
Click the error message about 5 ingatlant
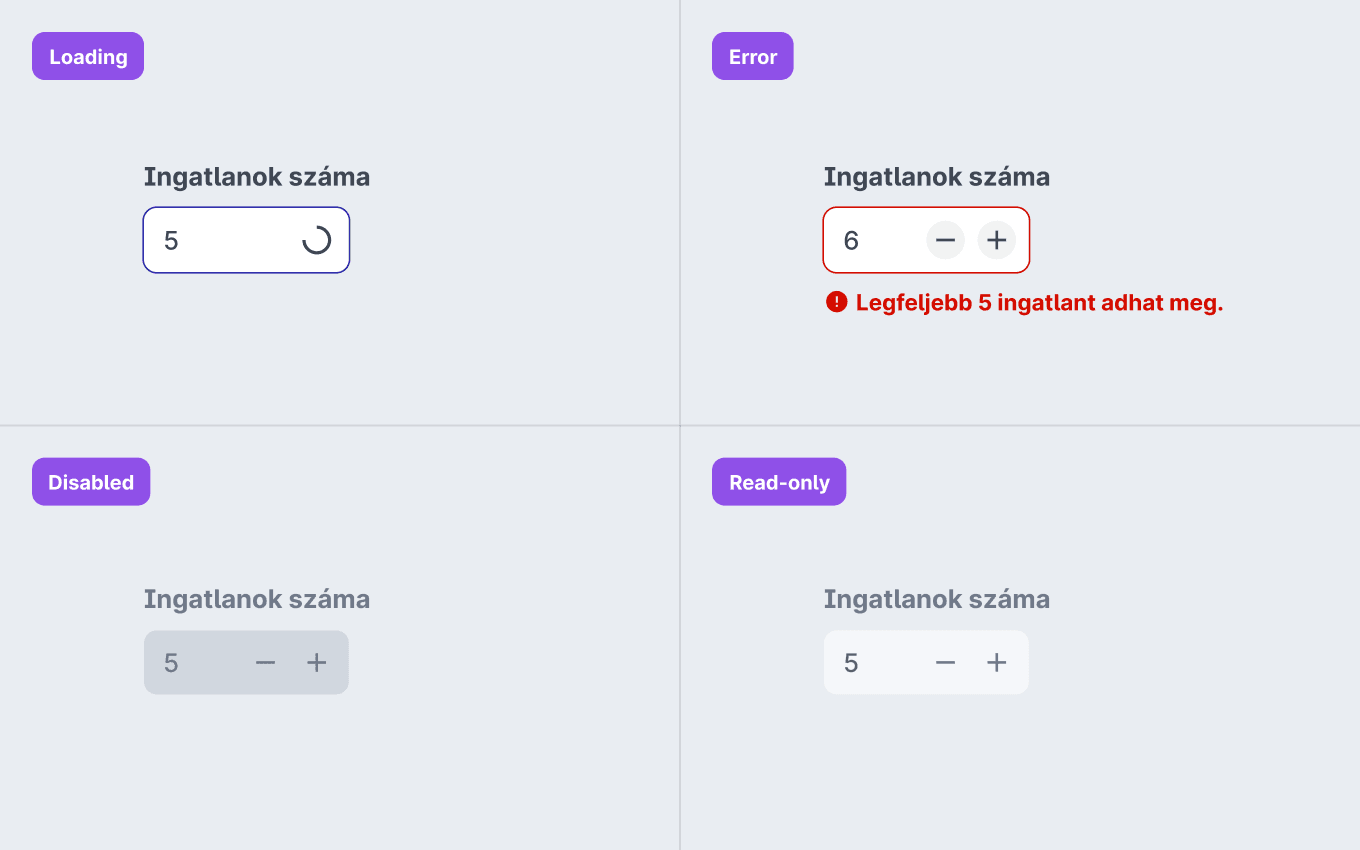point(1039,303)
